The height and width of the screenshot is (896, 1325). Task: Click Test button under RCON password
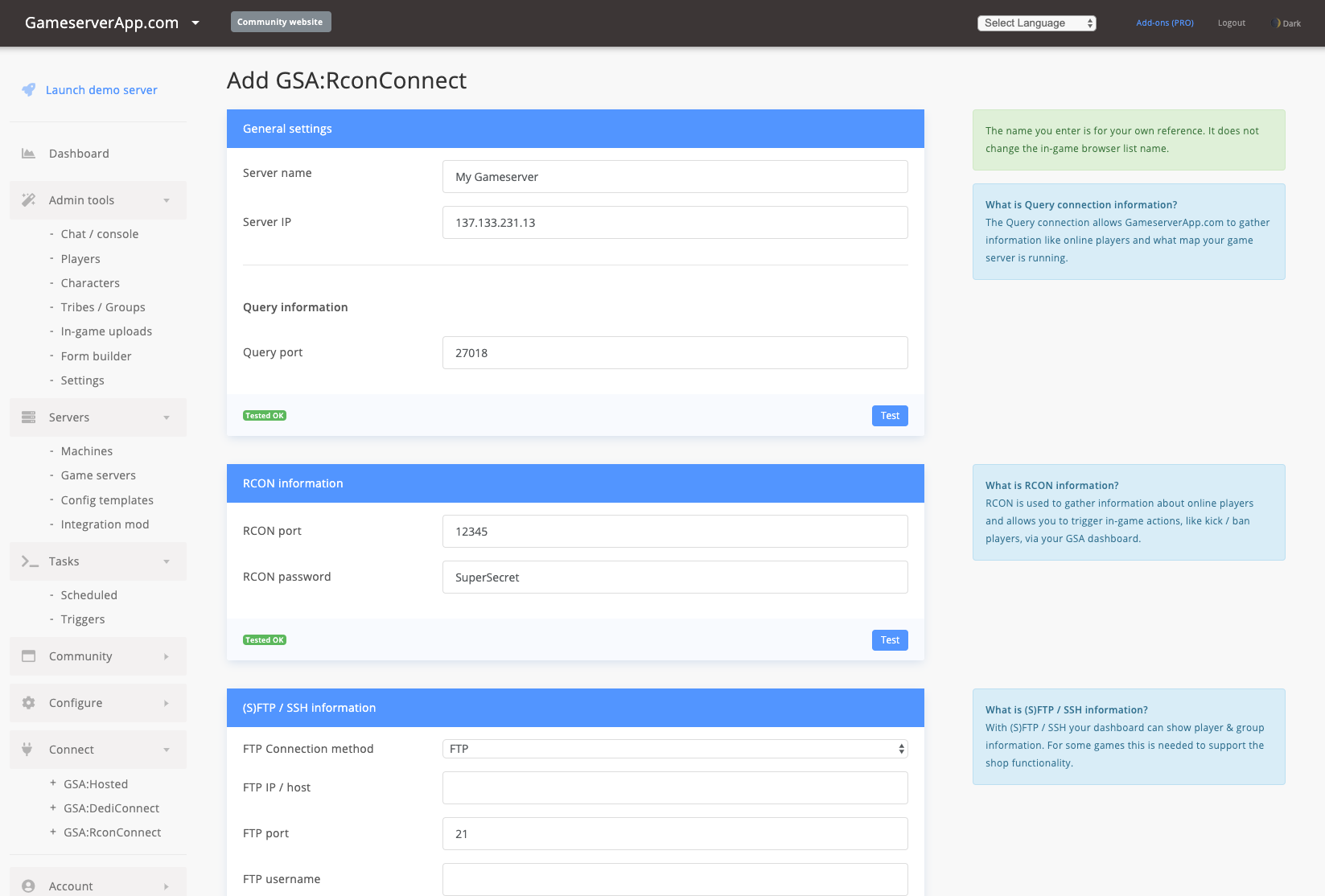coord(890,640)
